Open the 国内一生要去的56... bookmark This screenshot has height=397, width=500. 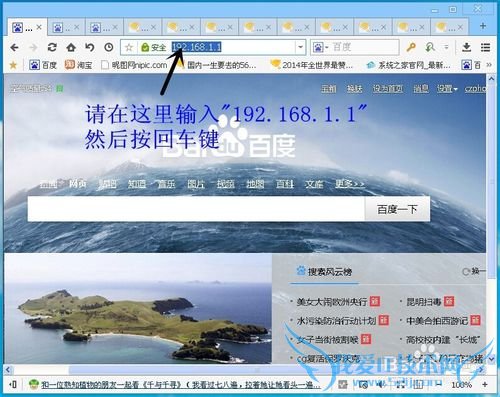pyautogui.click(x=217, y=65)
